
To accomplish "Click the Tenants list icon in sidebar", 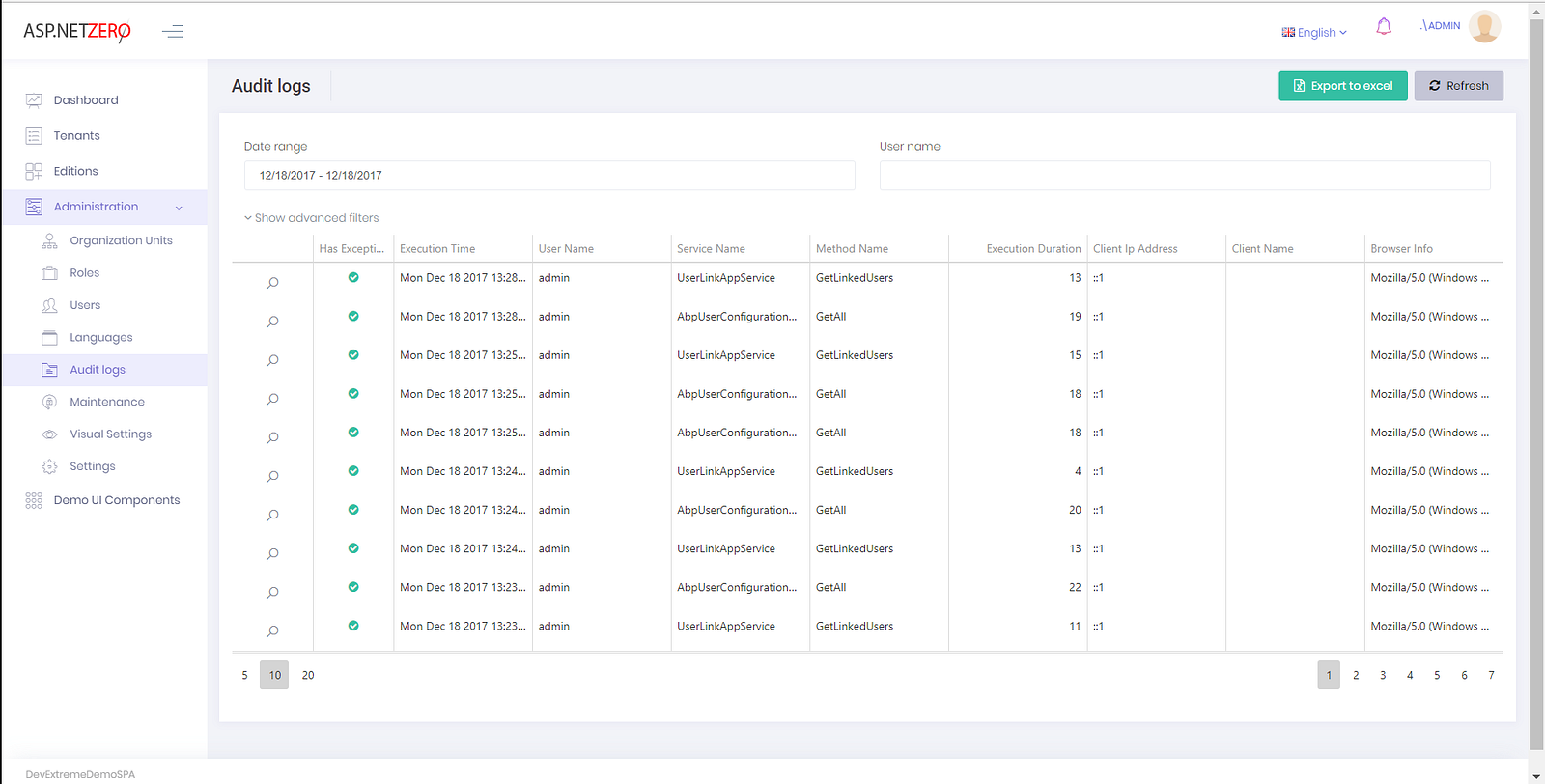I will coord(34,136).
